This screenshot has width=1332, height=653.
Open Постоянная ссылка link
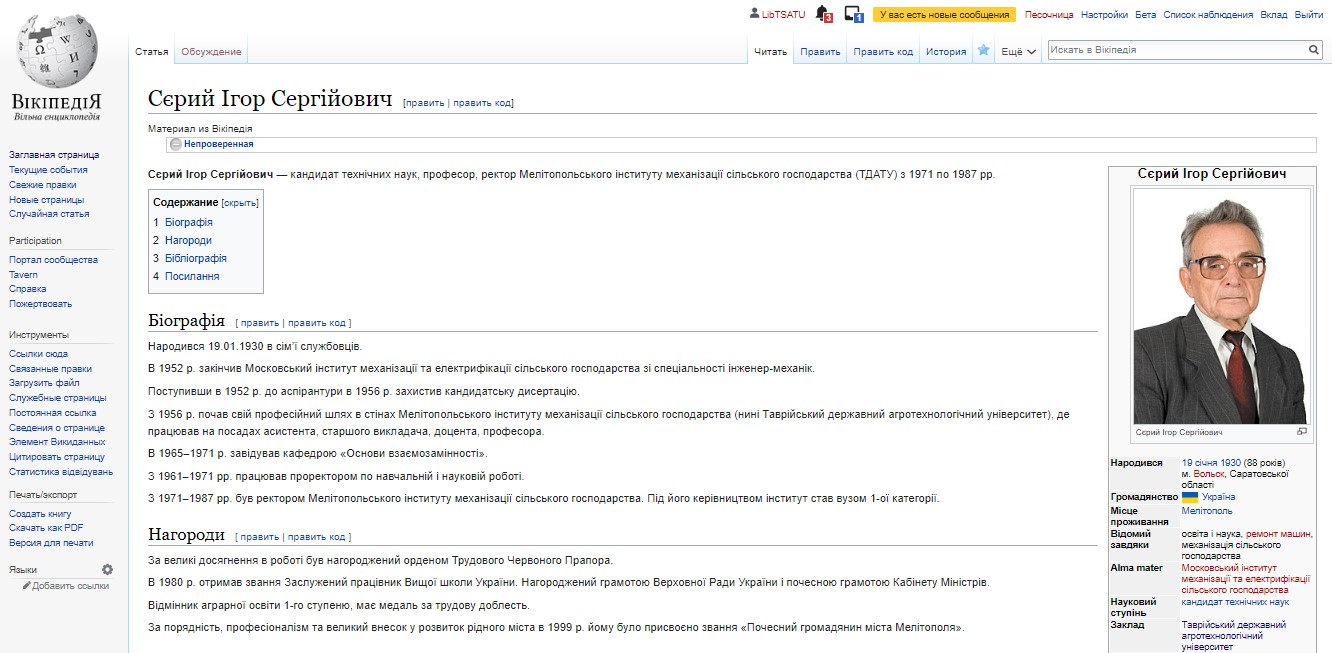click(x=53, y=413)
